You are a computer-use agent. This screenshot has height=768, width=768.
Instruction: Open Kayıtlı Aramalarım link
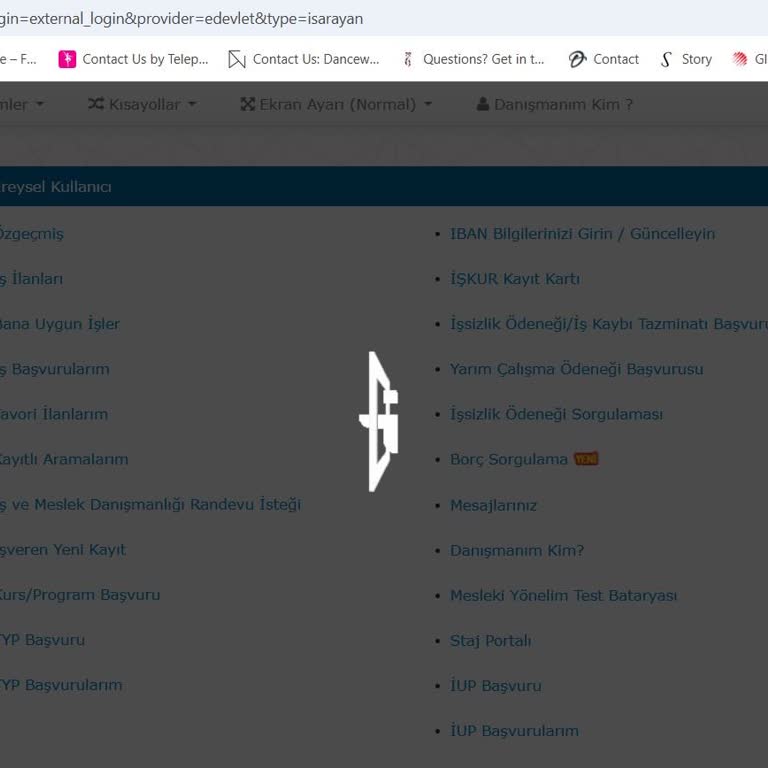[x=64, y=459]
